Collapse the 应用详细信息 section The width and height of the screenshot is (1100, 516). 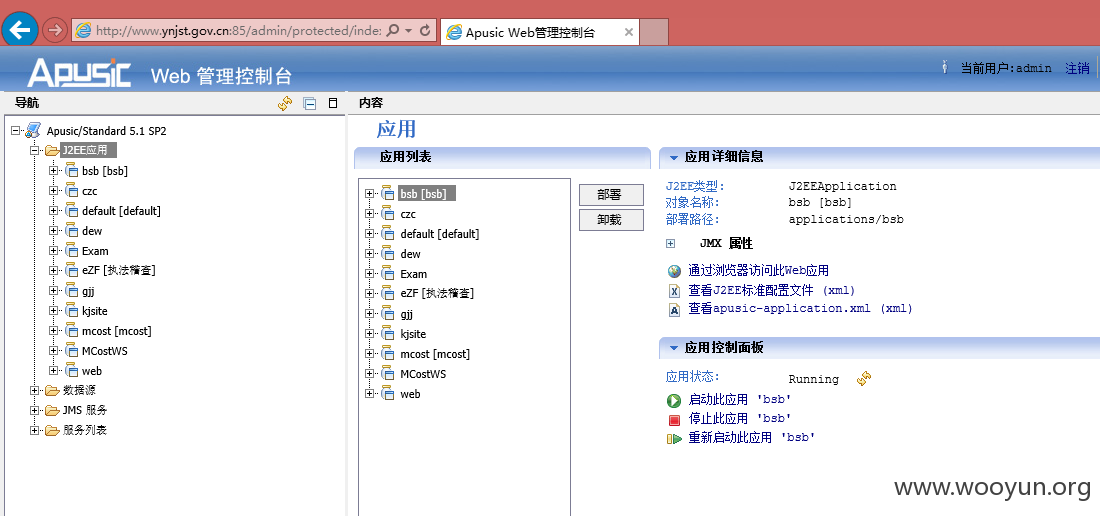click(x=673, y=157)
